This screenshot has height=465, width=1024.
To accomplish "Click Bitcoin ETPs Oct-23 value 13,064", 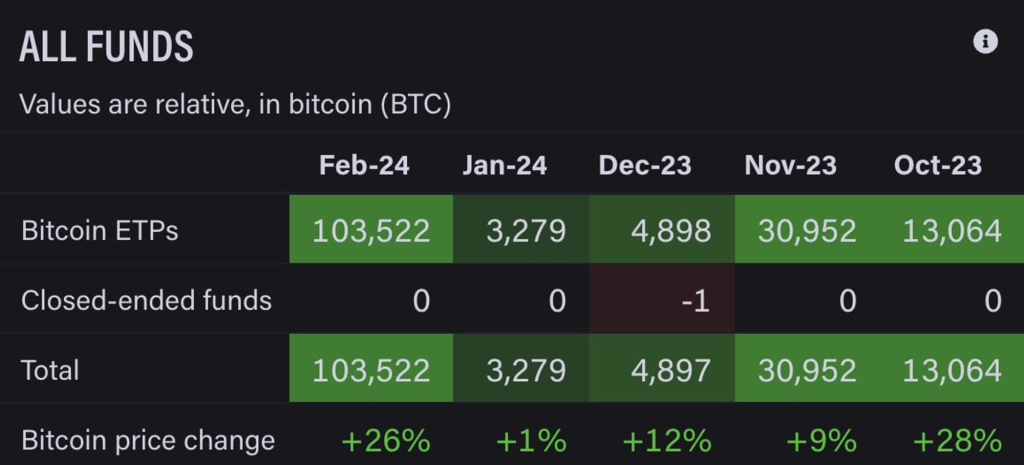I will click(x=951, y=231).
